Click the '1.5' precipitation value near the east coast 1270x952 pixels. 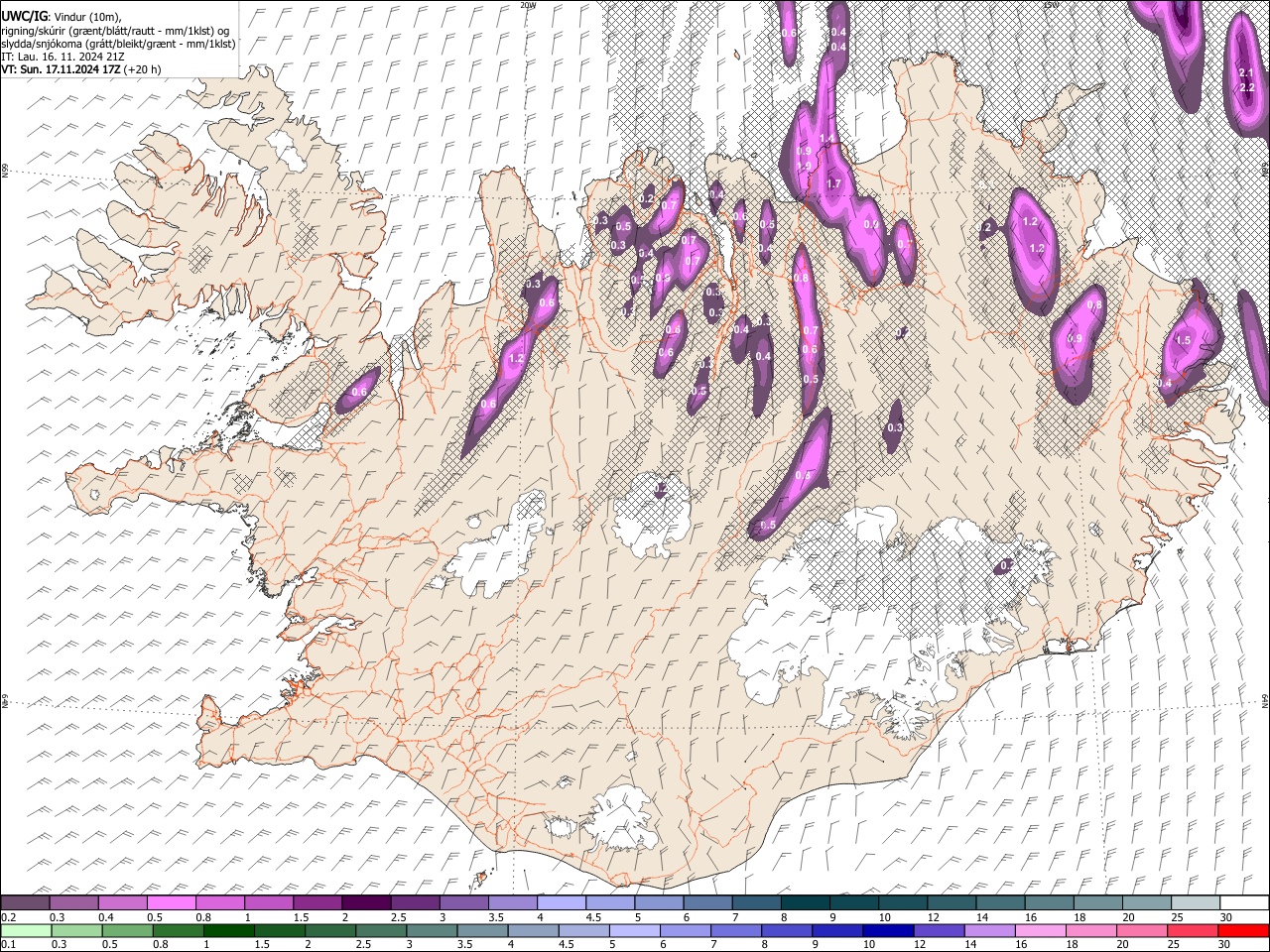tap(1183, 340)
